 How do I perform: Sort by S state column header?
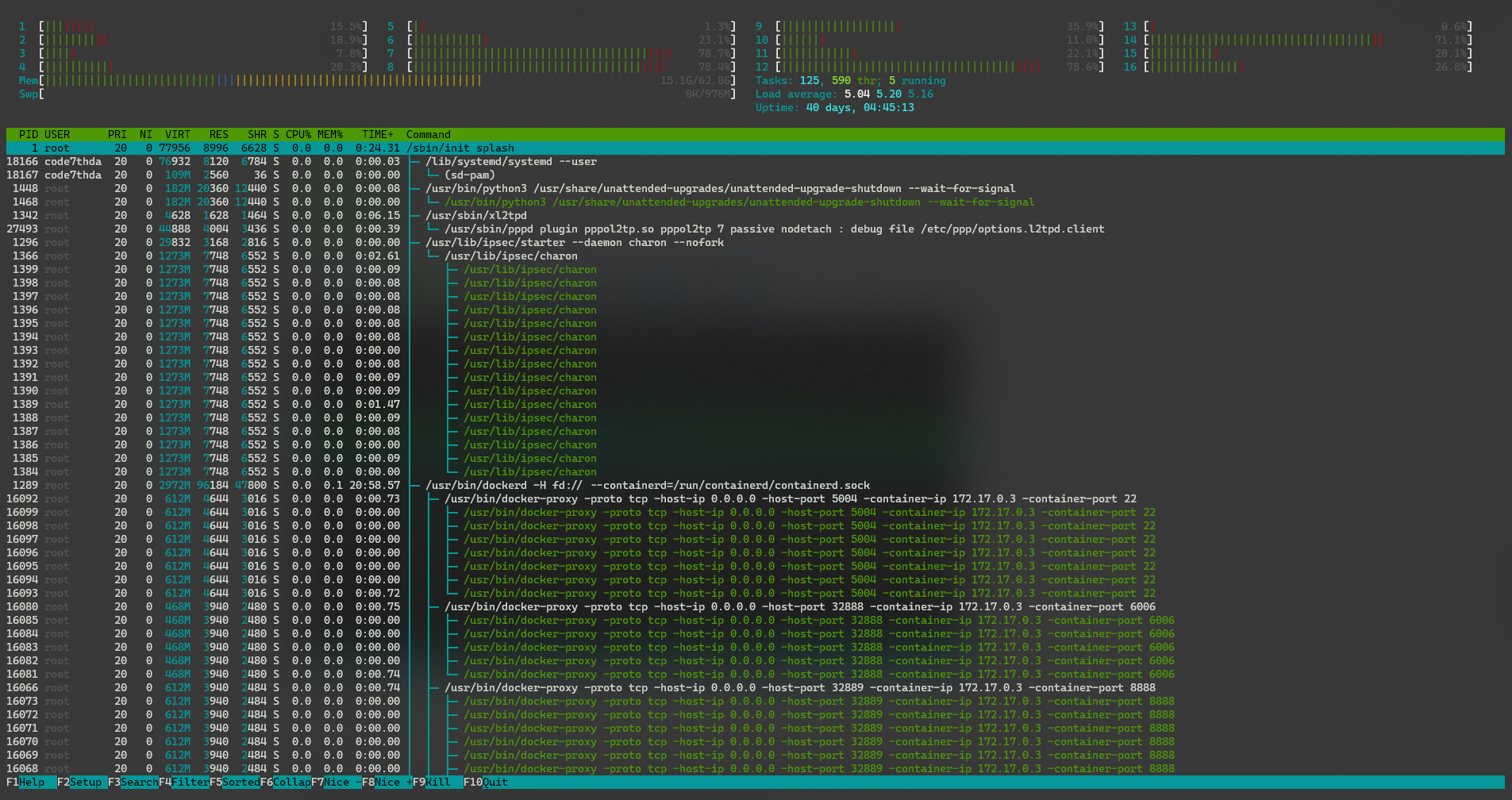(276, 134)
